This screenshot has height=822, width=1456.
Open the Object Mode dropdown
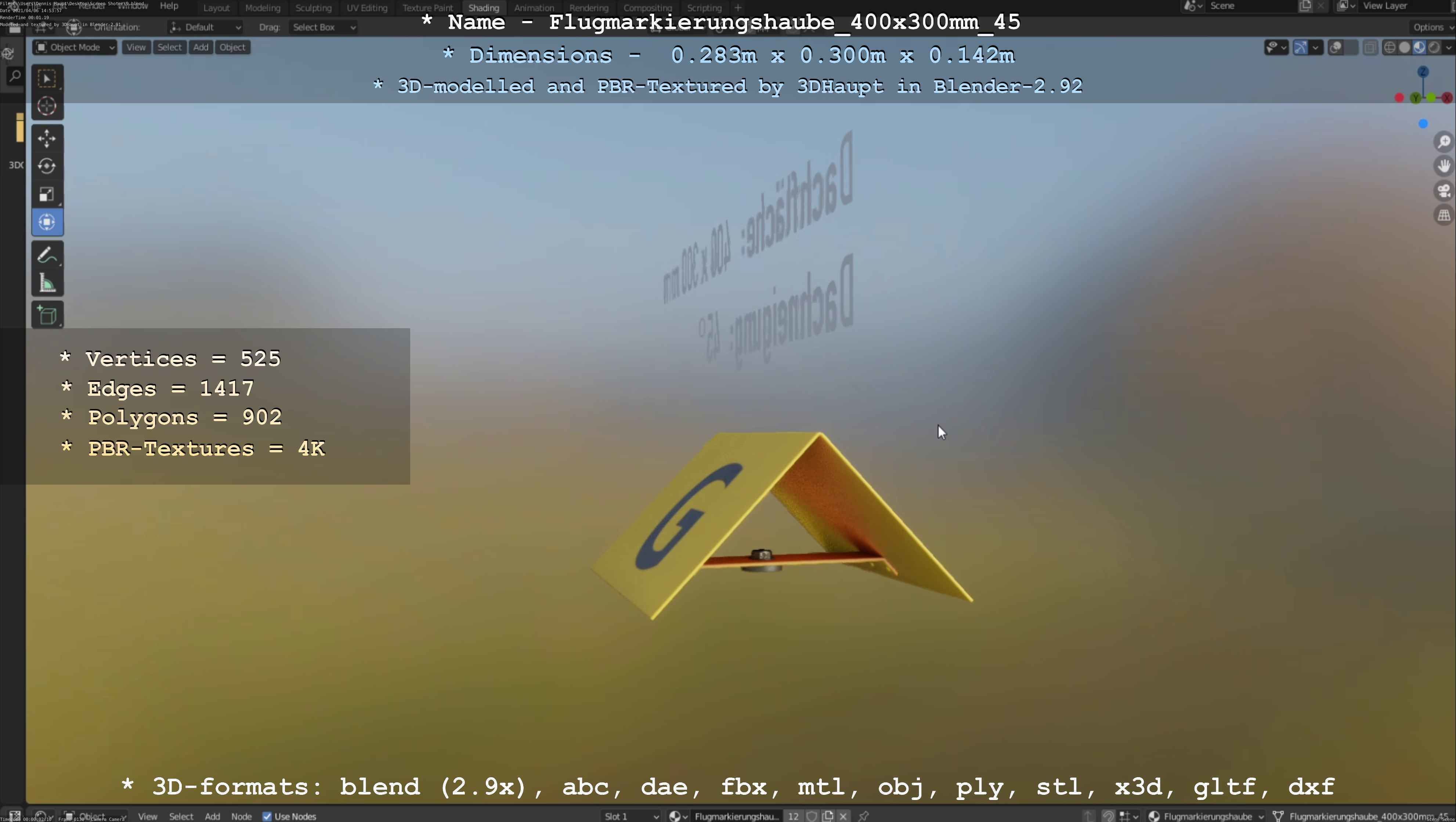(x=75, y=47)
